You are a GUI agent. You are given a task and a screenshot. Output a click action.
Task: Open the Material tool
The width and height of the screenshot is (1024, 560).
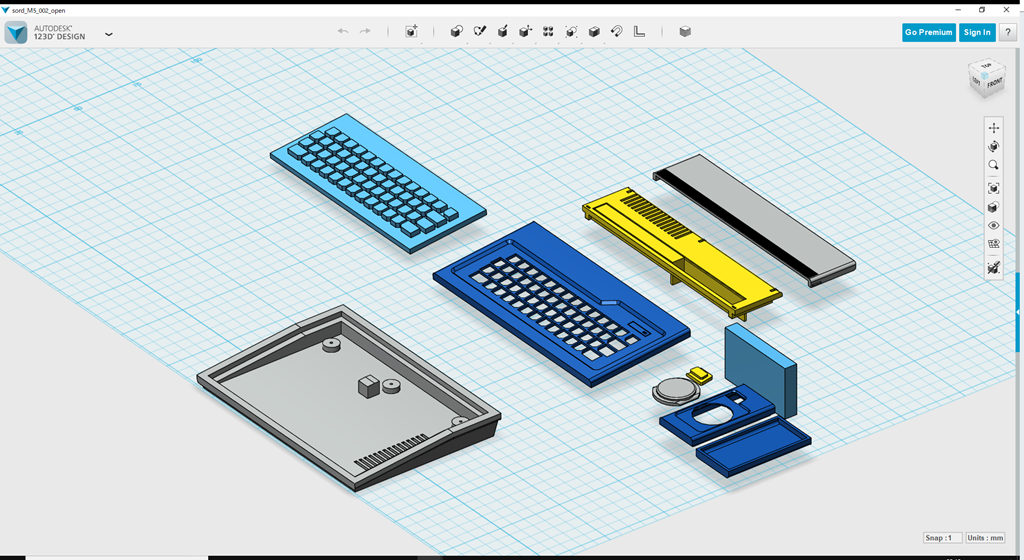click(x=685, y=32)
